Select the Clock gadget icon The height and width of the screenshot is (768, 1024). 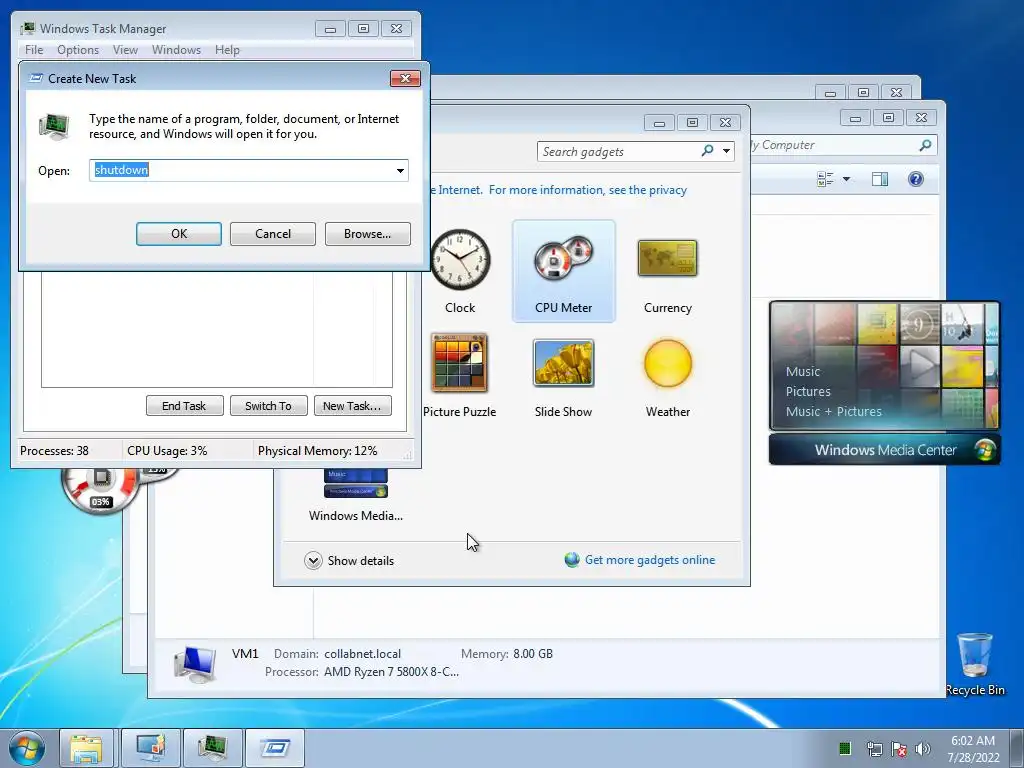pyautogui.click(x=460, y=259)
